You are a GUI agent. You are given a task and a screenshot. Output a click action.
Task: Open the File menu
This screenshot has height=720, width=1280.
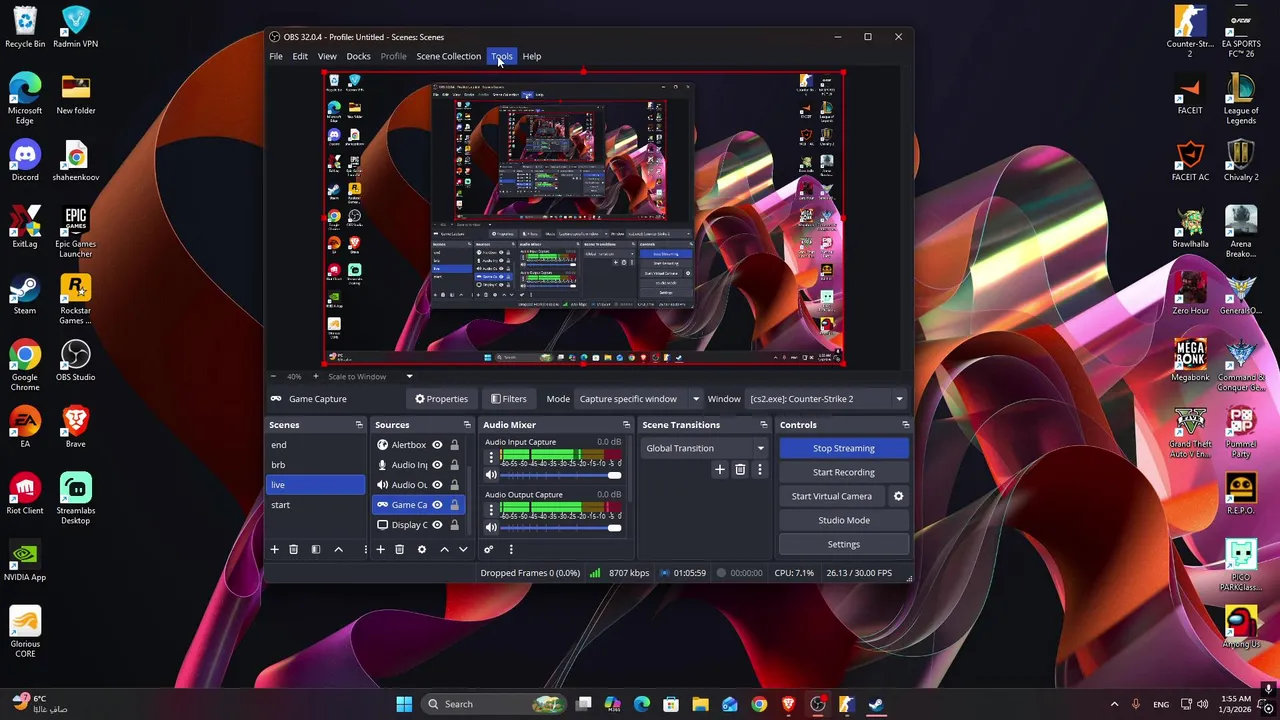[276, 56]
